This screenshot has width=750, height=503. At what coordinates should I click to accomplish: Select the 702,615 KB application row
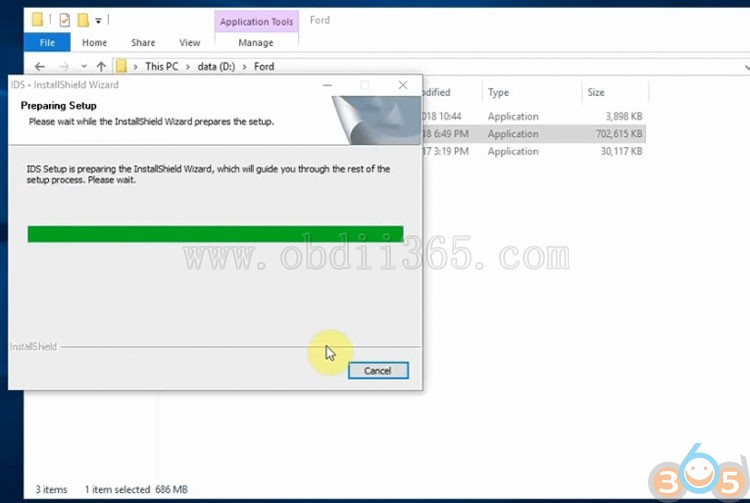click(x=533, y=134)
